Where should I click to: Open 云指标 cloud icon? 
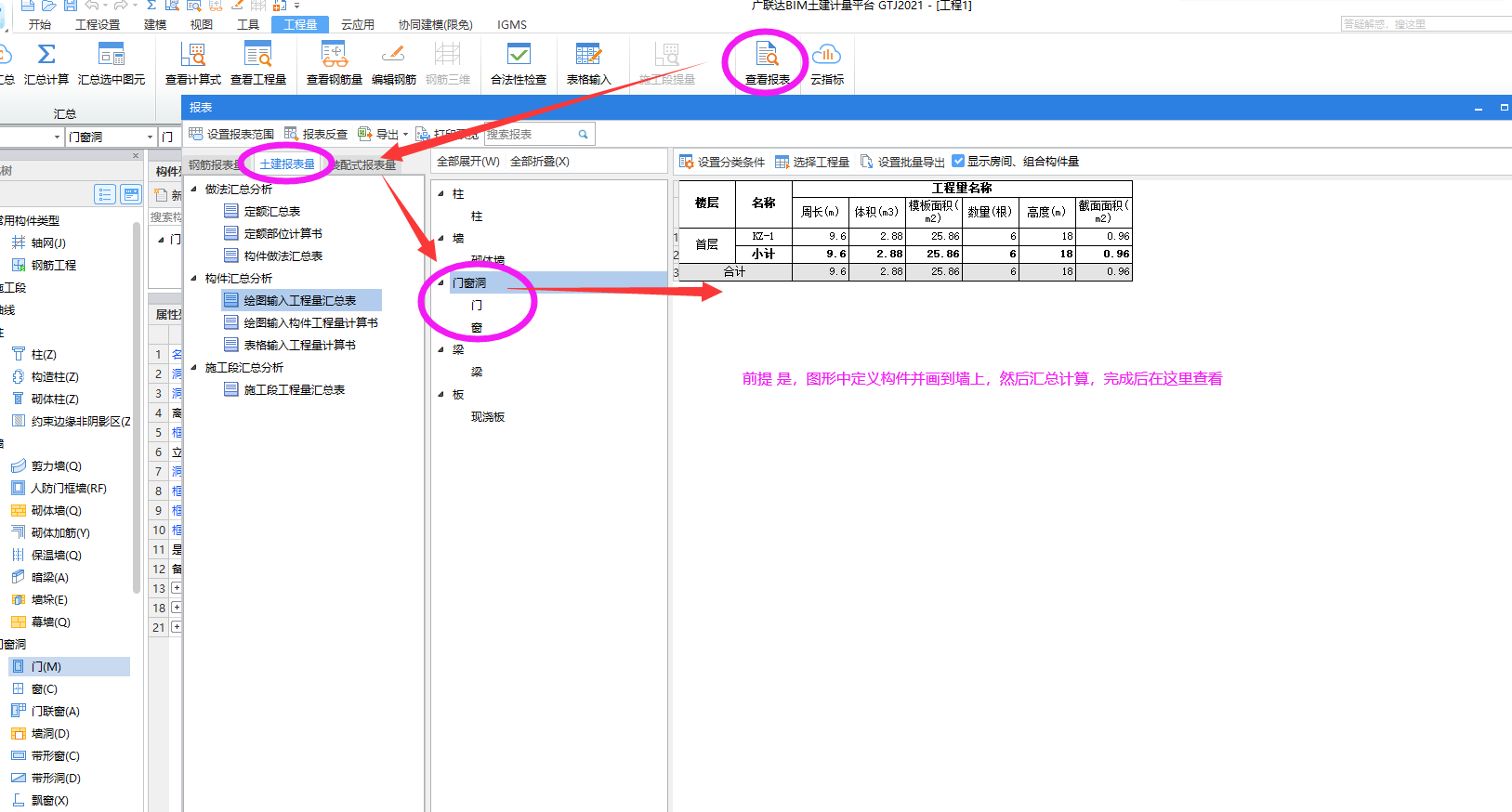(827, 54)
